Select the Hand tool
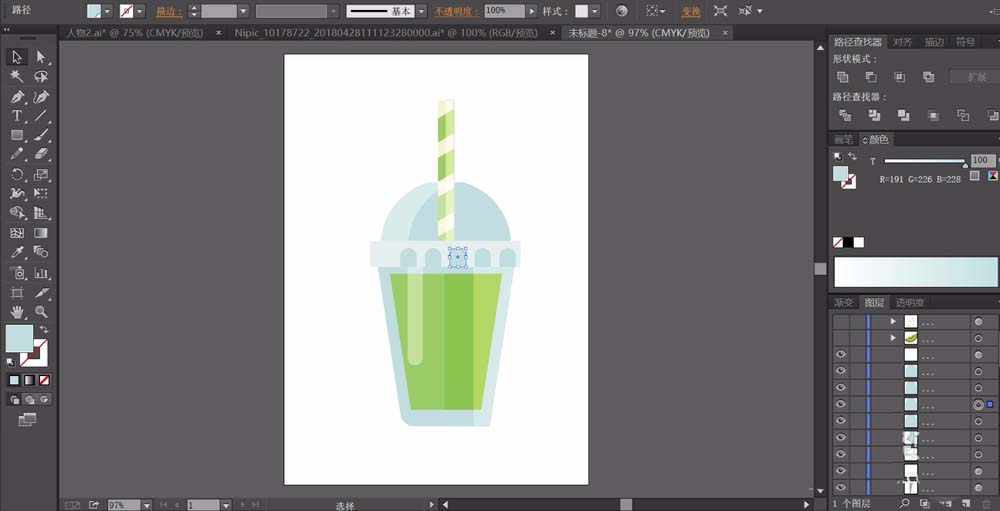 pos(17,312)
